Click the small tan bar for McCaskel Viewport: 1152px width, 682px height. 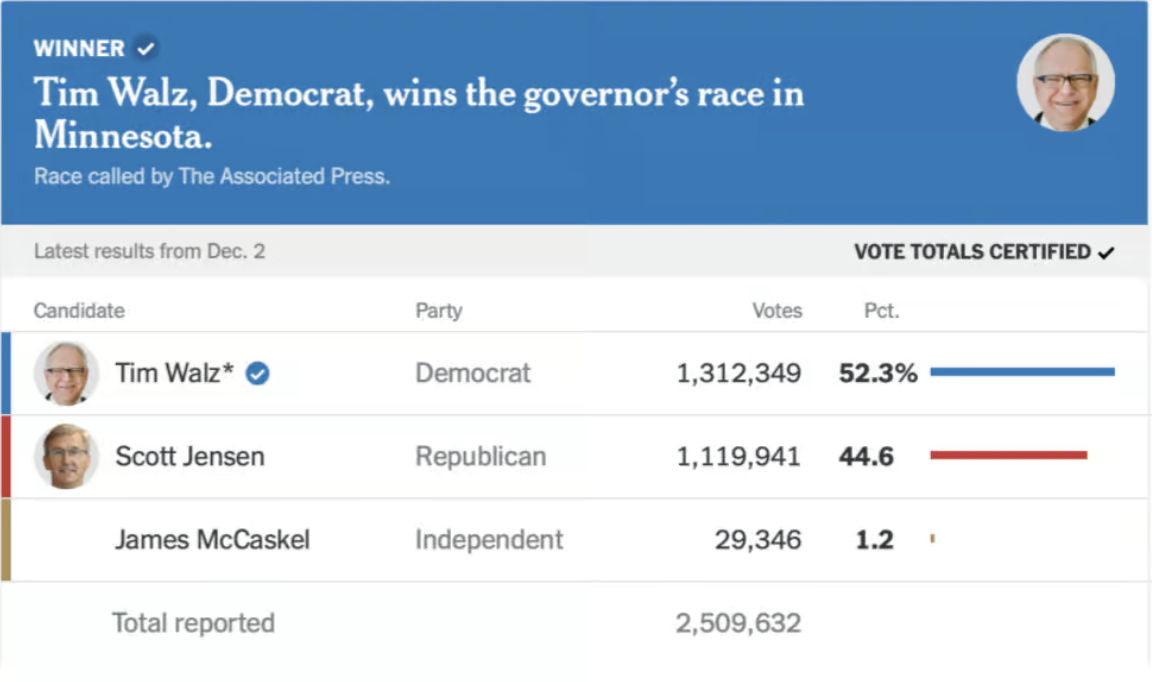click(932, 539)
